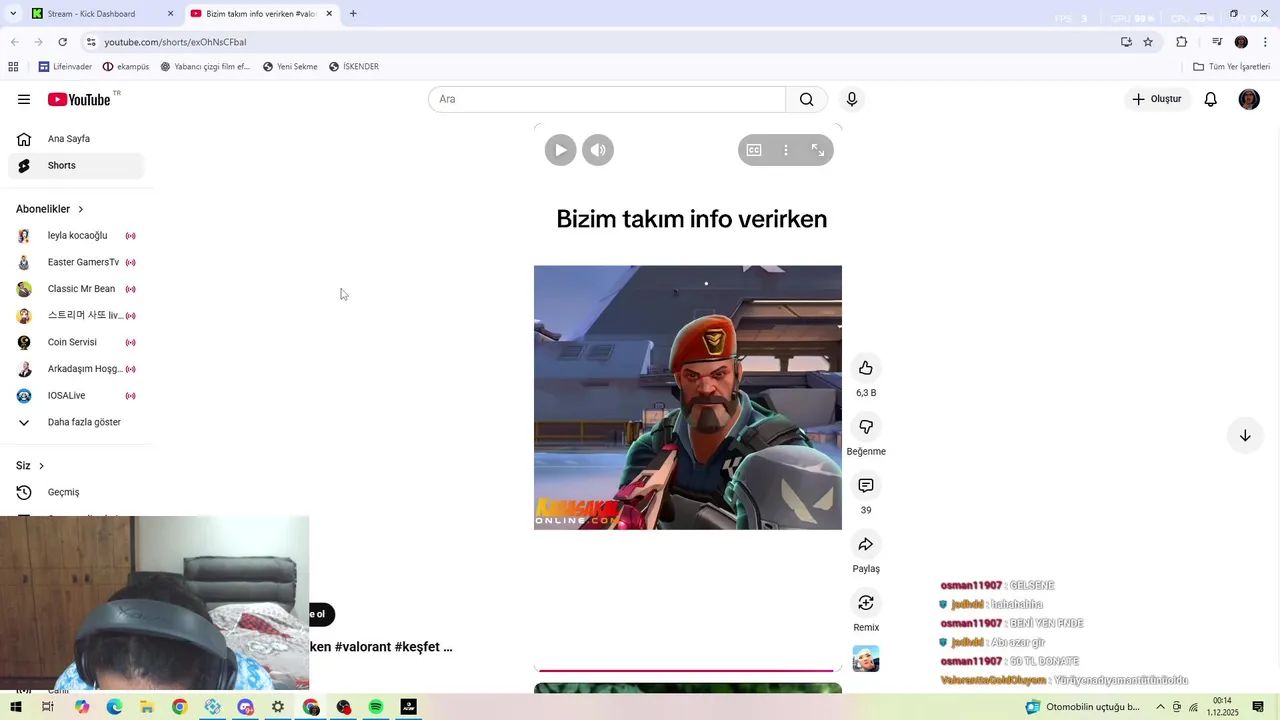Viewport: 1280px width, 720px height.
Task: Click the Short video frame
Action: point(688,397)
